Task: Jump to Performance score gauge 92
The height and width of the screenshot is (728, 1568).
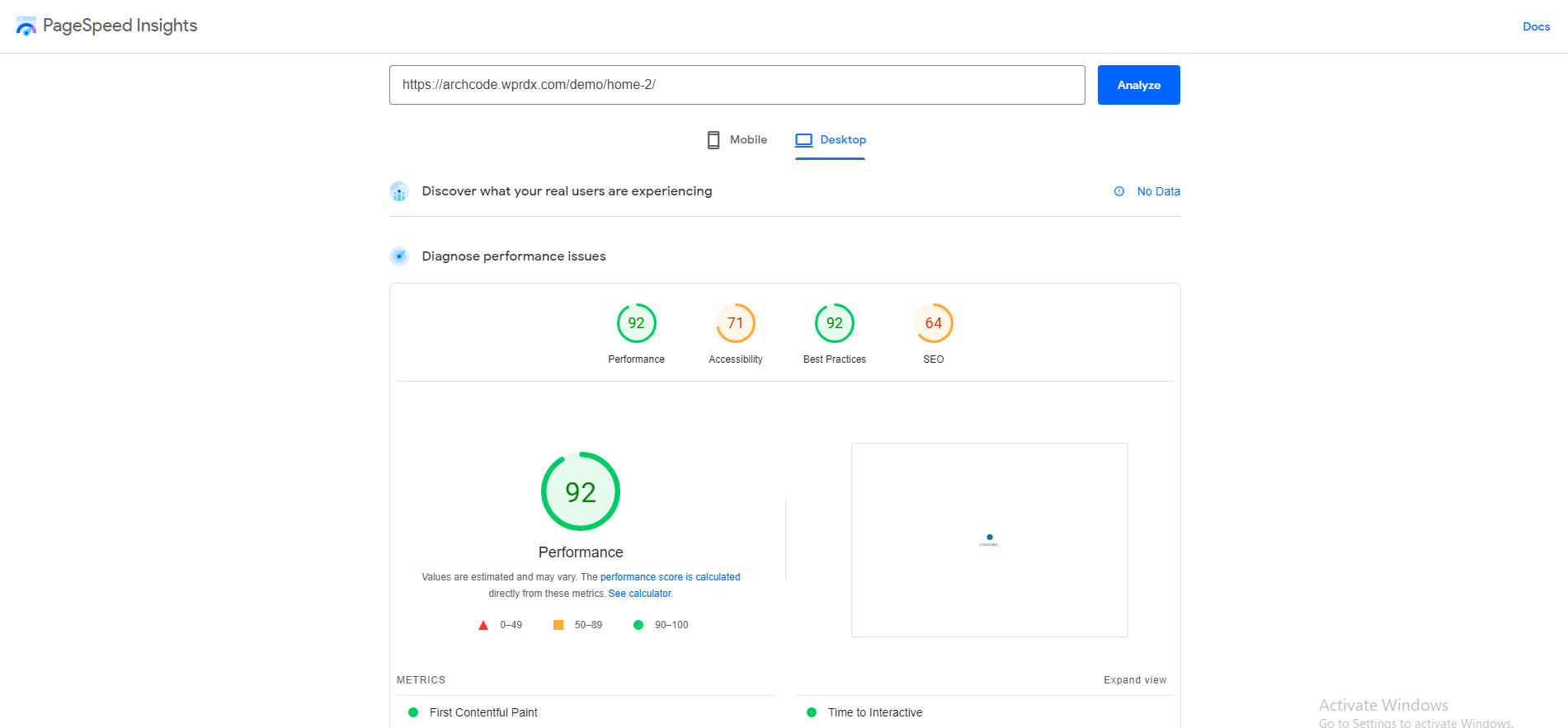Action: pyautogui.click(x=637, y=323)
